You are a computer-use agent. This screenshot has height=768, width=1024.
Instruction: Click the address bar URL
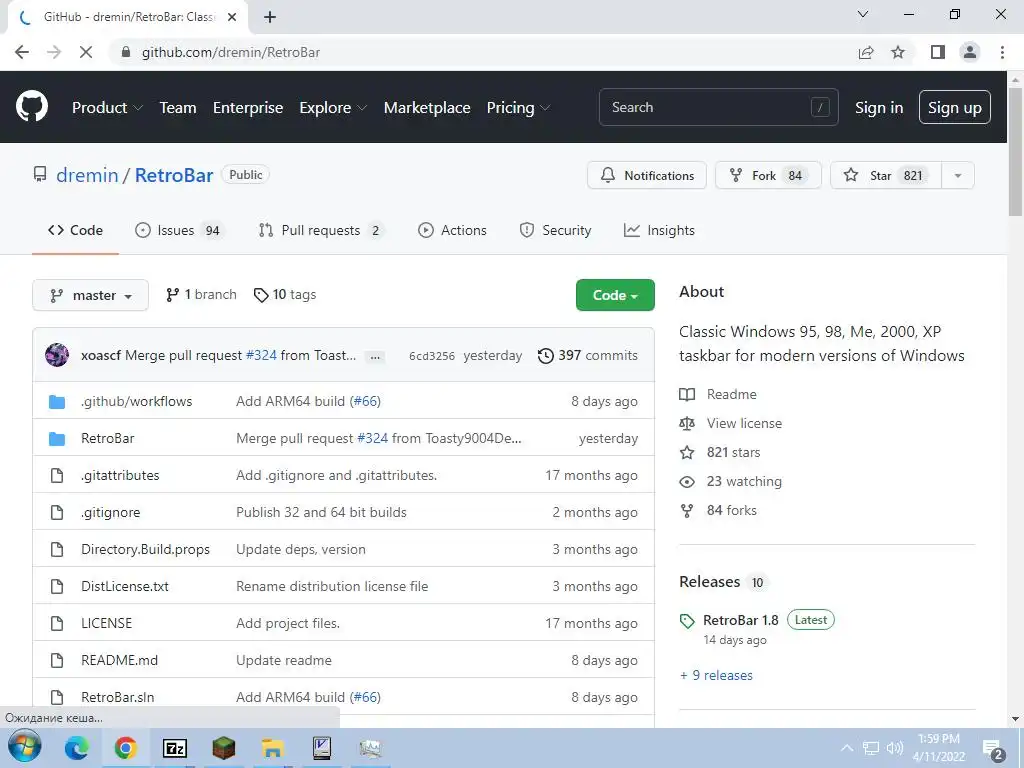click(231, 52)
